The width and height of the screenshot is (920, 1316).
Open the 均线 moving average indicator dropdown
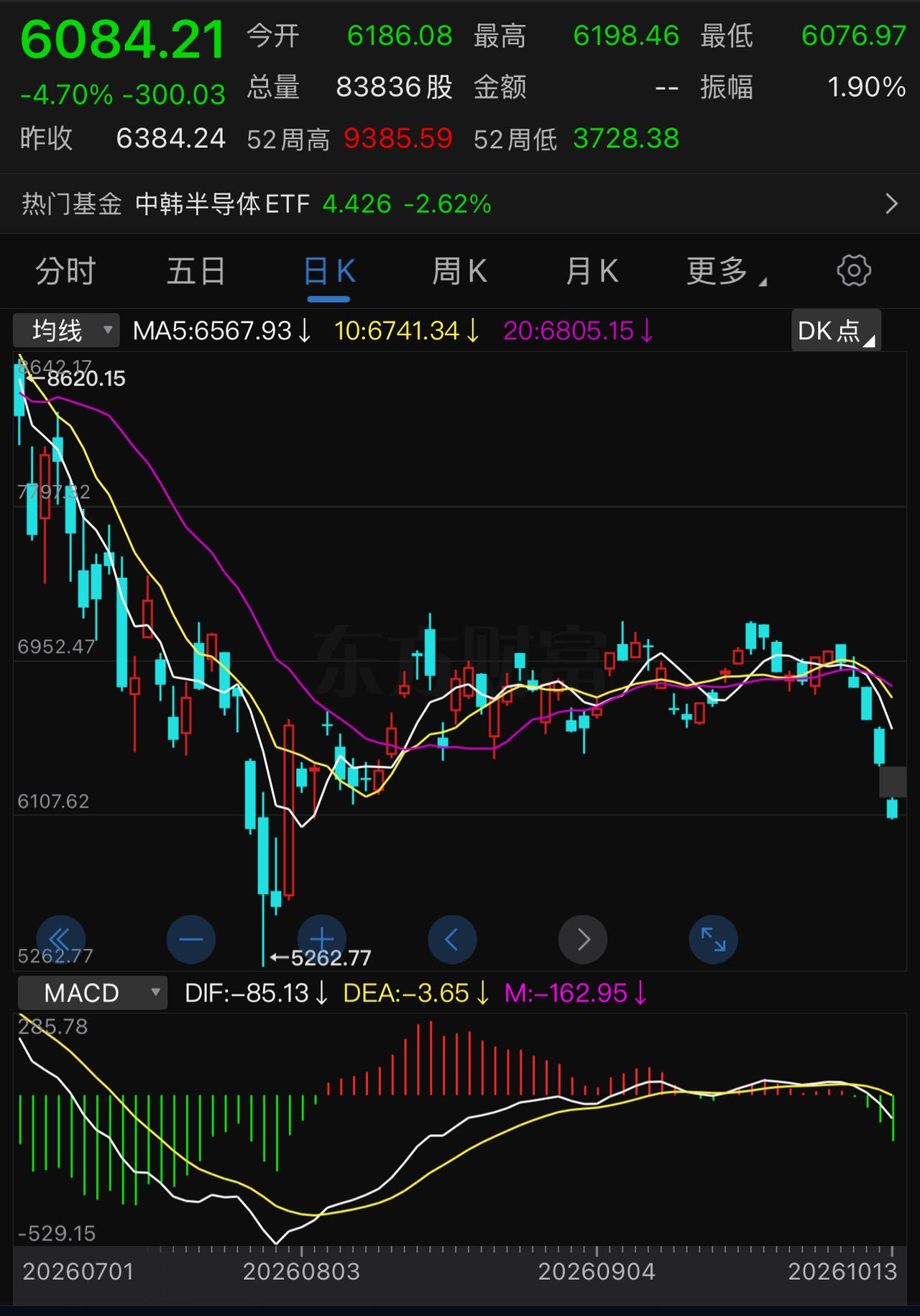click(66, 331)
